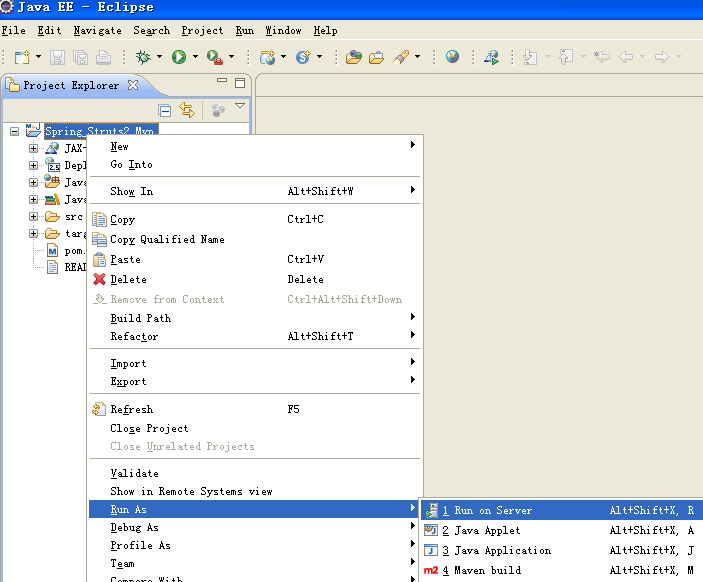Click the Last Edit Location icon
This screenshot has height=582, width=703.
coord(602,57)
